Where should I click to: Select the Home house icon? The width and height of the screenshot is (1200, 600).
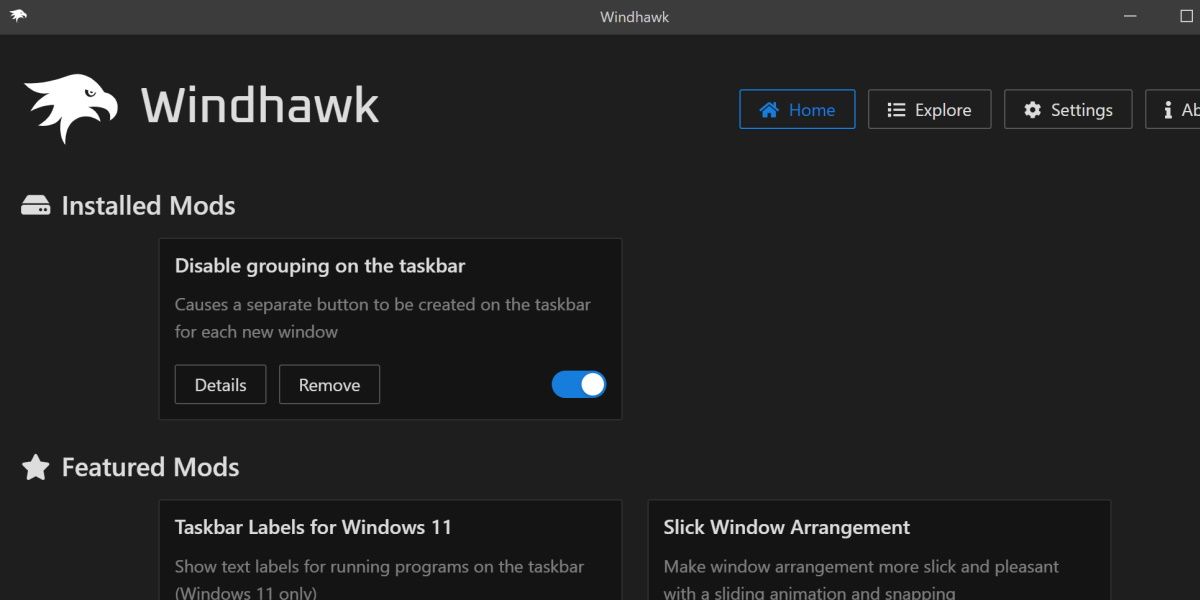[768, 110]
